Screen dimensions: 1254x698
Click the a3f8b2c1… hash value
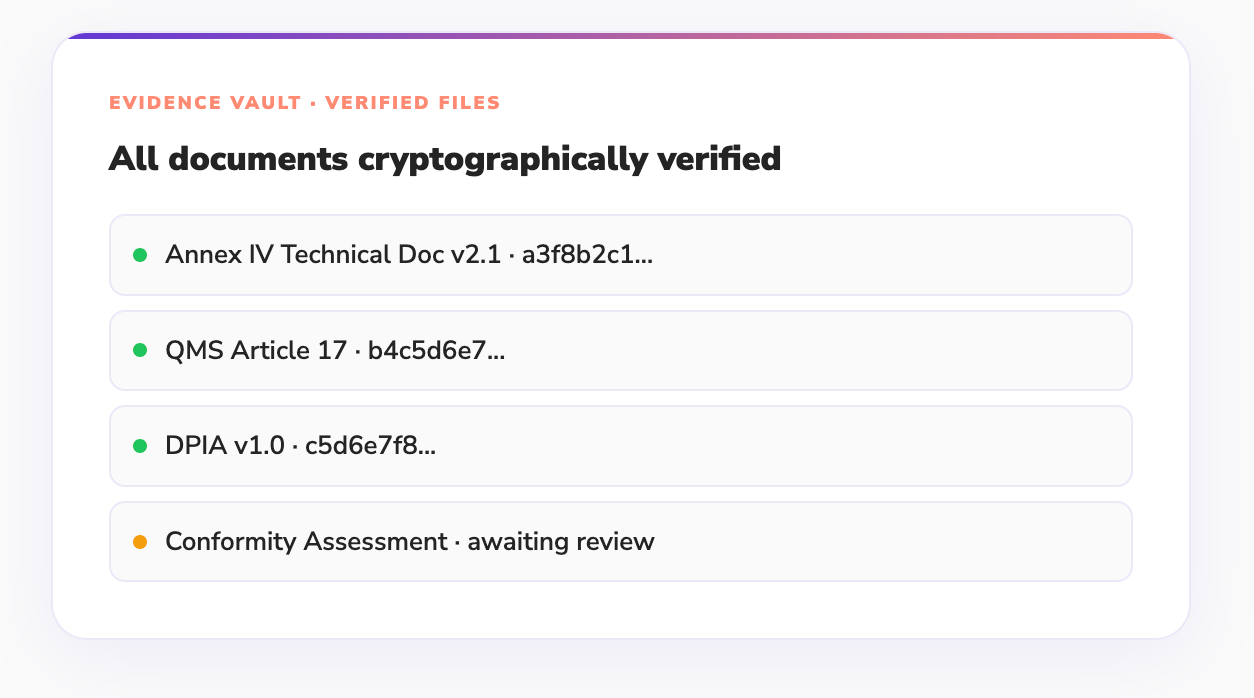[x=587, y=255]
